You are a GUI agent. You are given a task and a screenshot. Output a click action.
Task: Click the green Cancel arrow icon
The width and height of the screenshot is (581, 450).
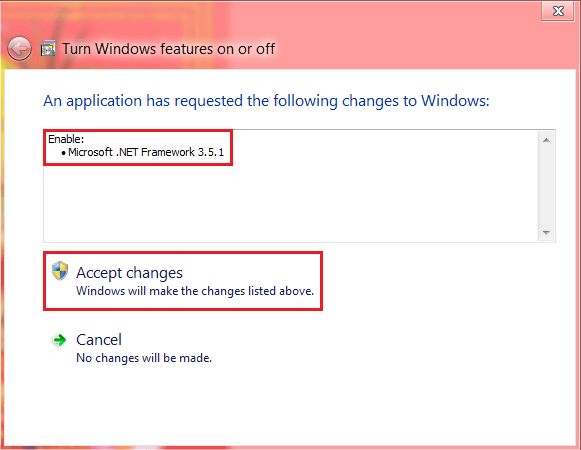click(59, 340)
